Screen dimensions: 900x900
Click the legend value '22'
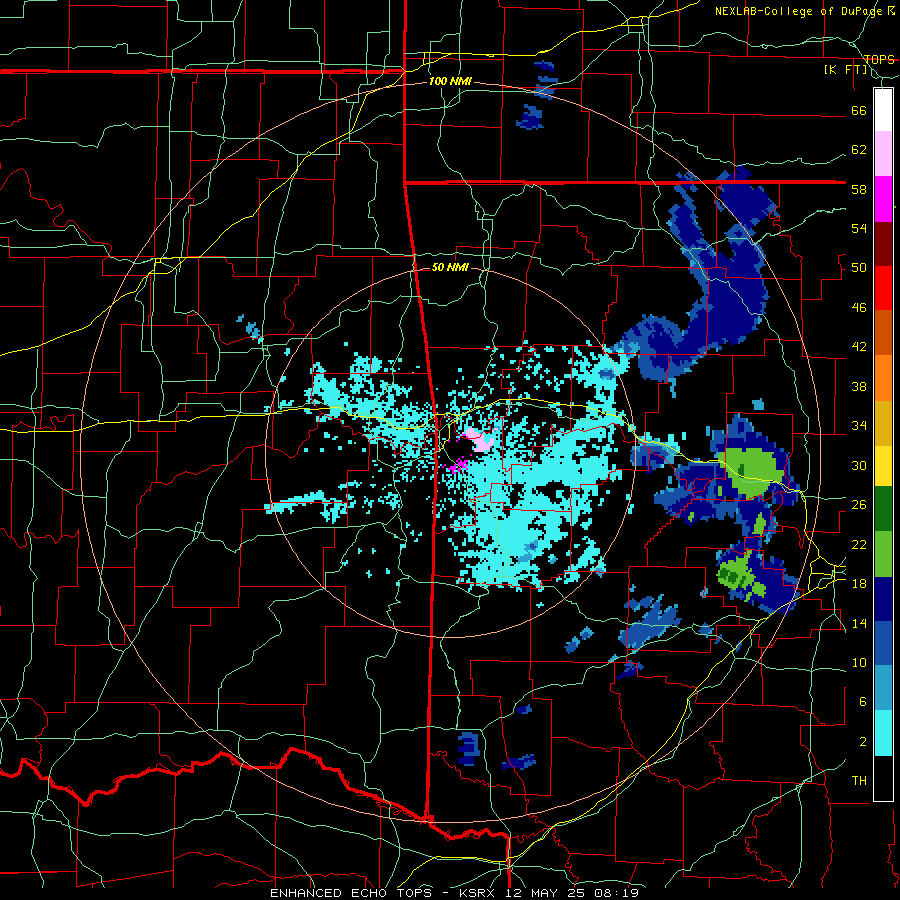pyautogui.click(x=859, y=544)
